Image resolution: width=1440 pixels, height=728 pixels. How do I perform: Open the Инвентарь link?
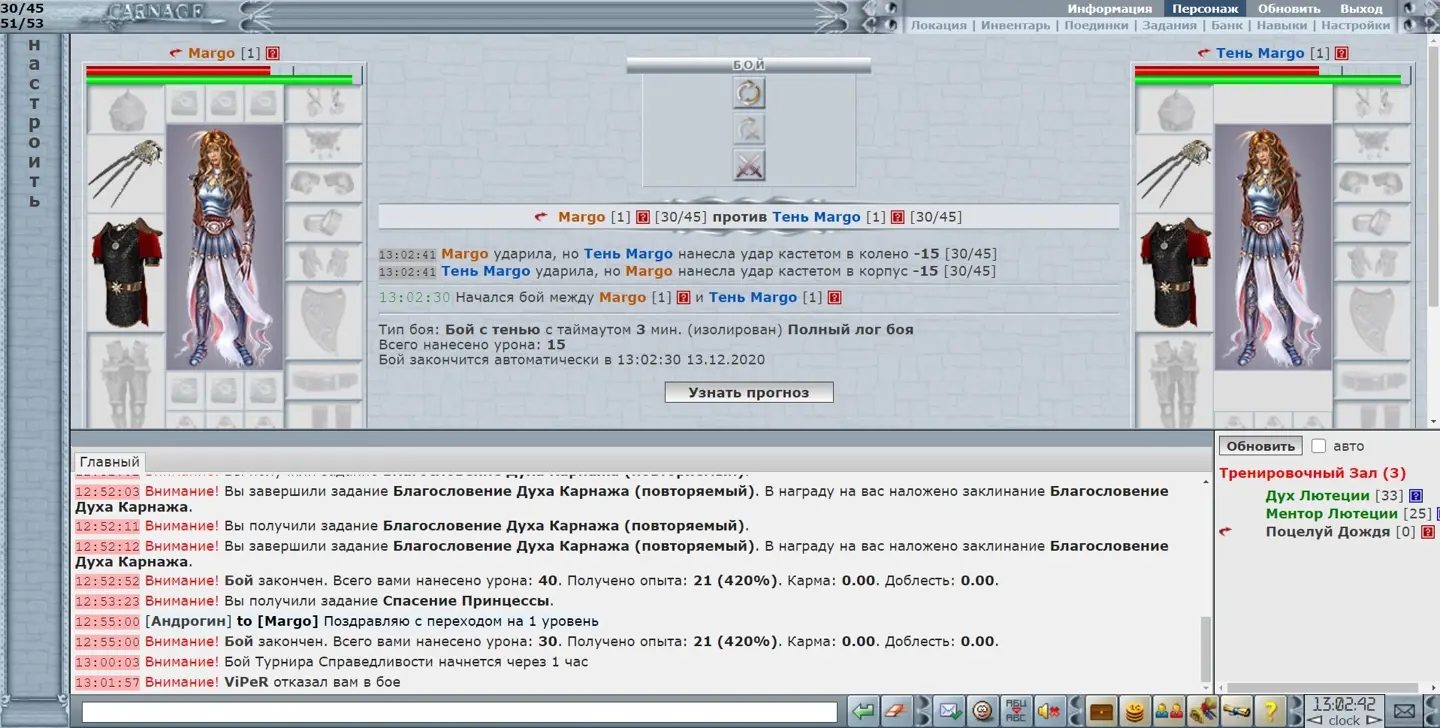(x=1015, y=26)
